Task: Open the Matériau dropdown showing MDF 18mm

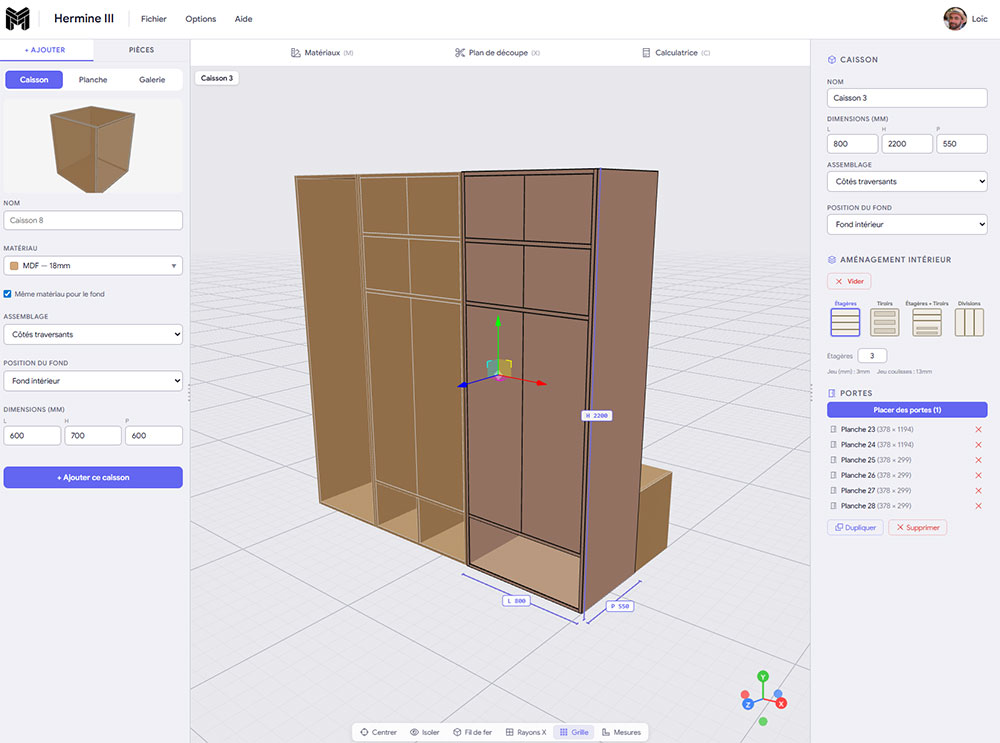Action: click(x=93, y=265)
